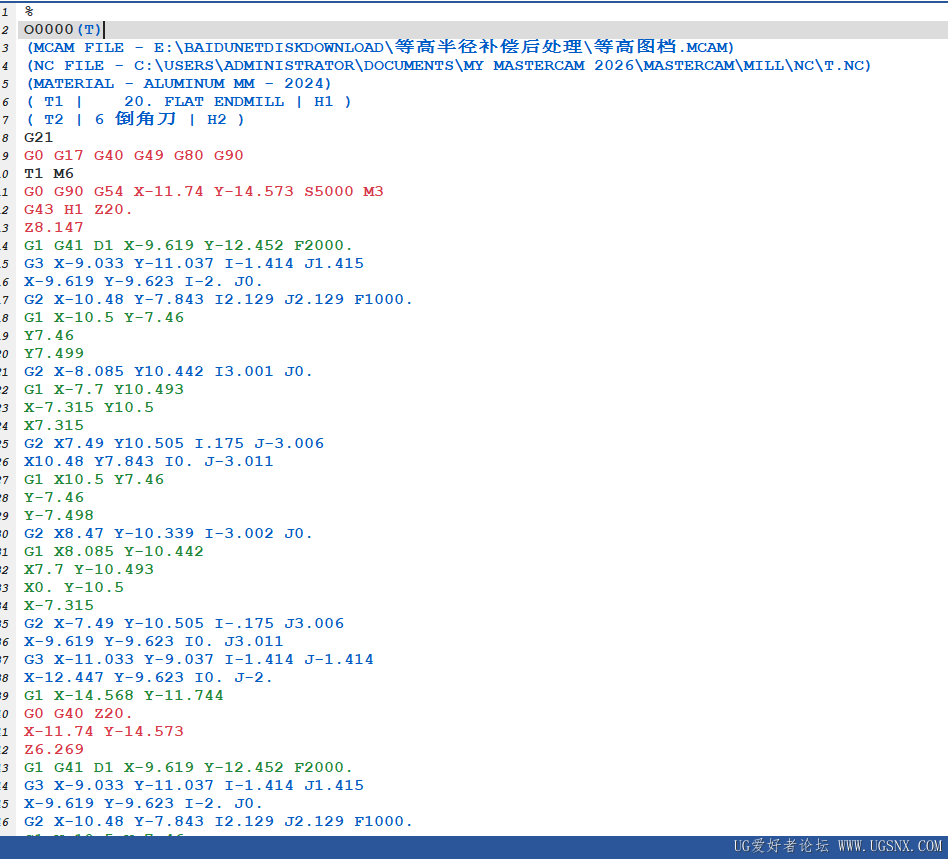
Task: Click the G1 X-7.7 Y10.493 line
Action: click(104, 389)
